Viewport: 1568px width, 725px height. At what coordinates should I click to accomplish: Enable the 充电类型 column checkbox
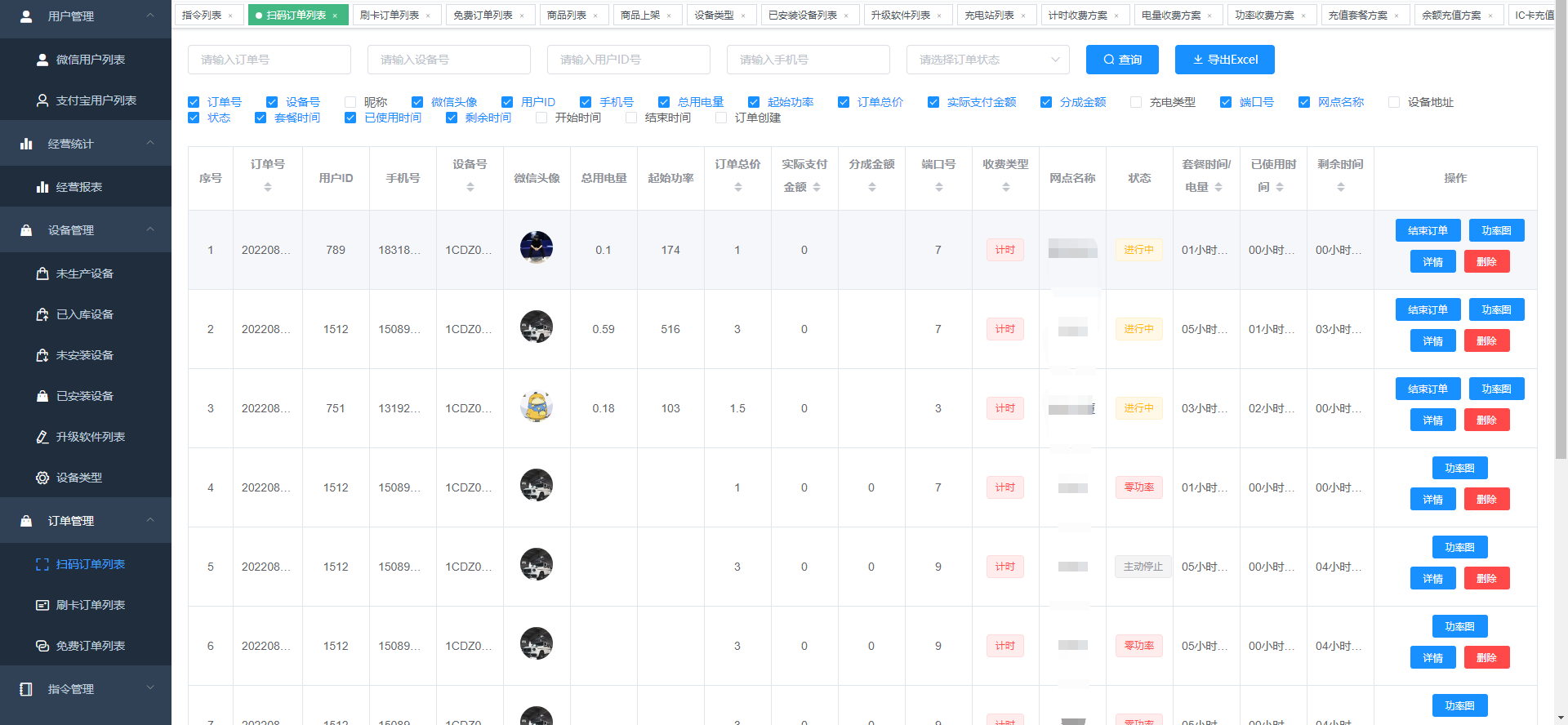[1136, 102]
